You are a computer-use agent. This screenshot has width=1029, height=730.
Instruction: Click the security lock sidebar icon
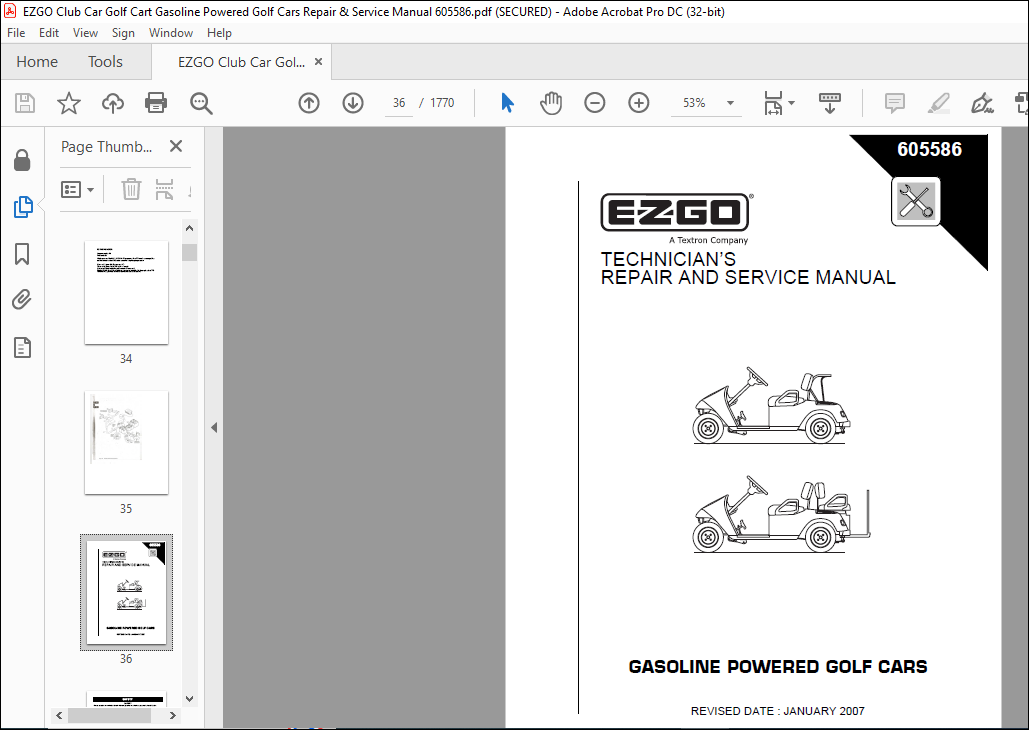tap(22, 160)
